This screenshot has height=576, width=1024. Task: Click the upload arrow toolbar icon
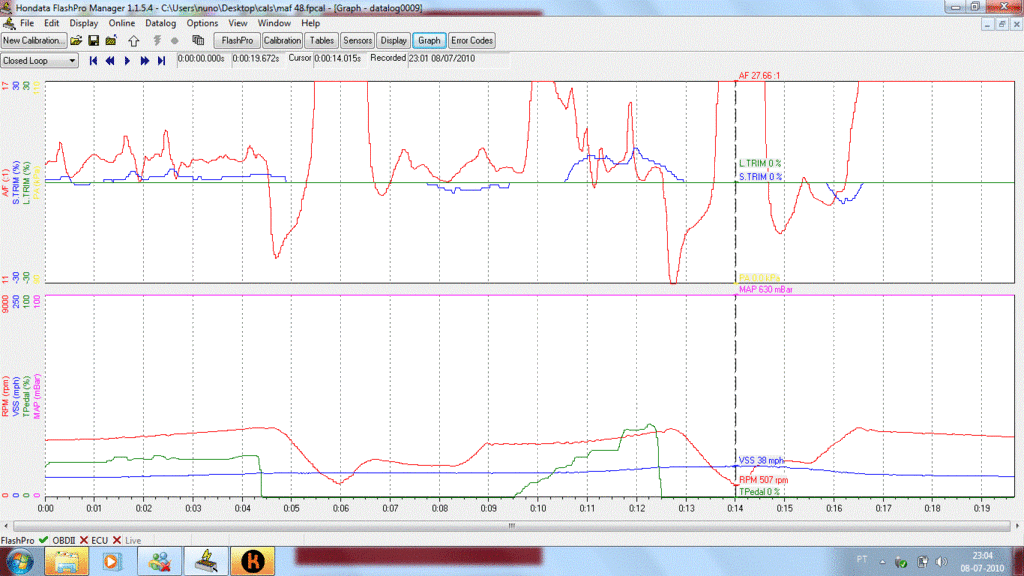pyautogui.click(x=132, y=41)
